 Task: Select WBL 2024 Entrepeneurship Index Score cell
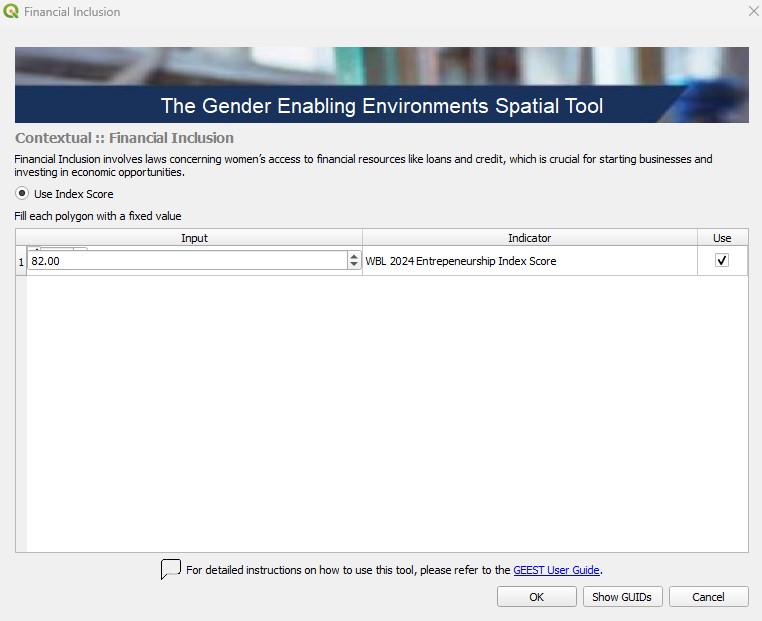530,261
